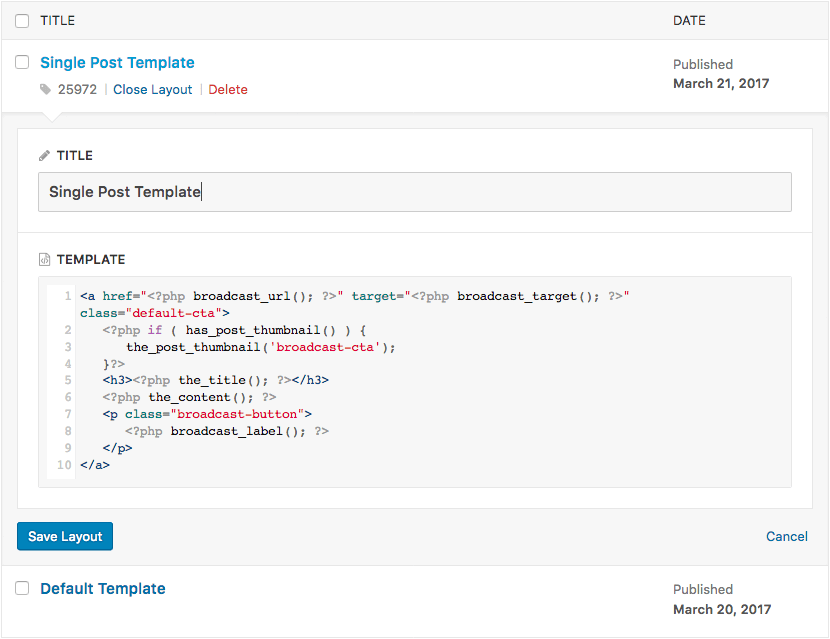
Task: Delete the Single Post Template layout
Action: pos(228,89)
